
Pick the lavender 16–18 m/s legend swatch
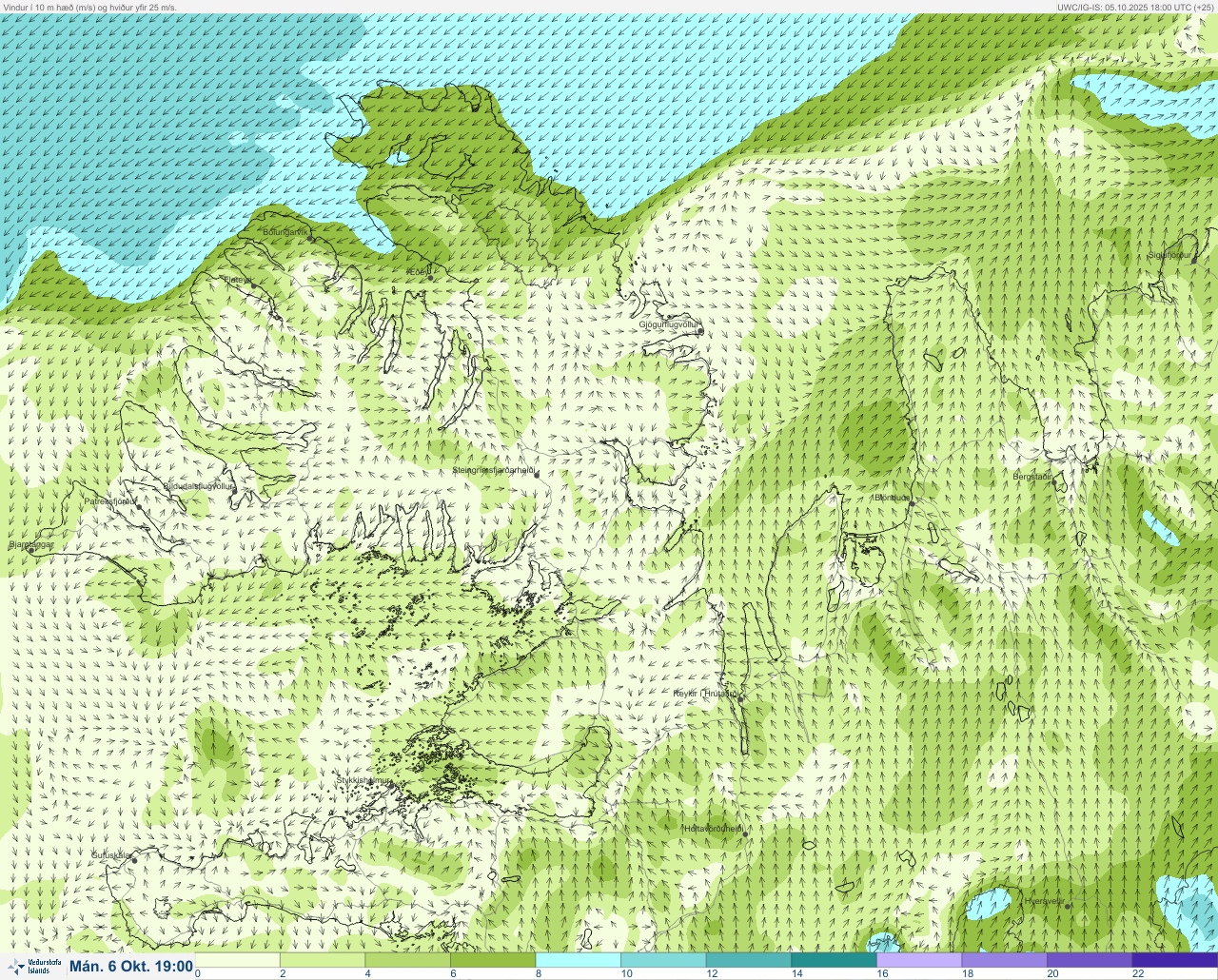point(919,960)
